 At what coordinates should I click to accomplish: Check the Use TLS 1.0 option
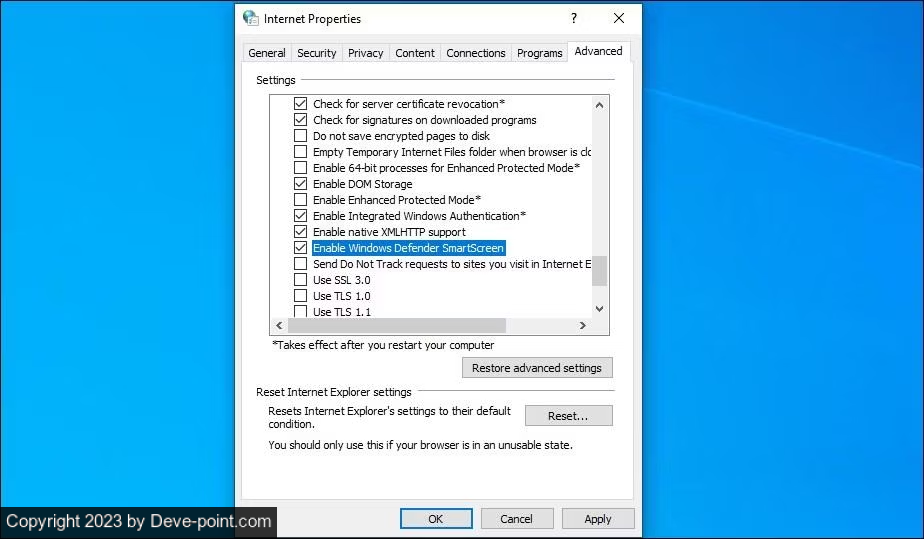pos(301,296)
